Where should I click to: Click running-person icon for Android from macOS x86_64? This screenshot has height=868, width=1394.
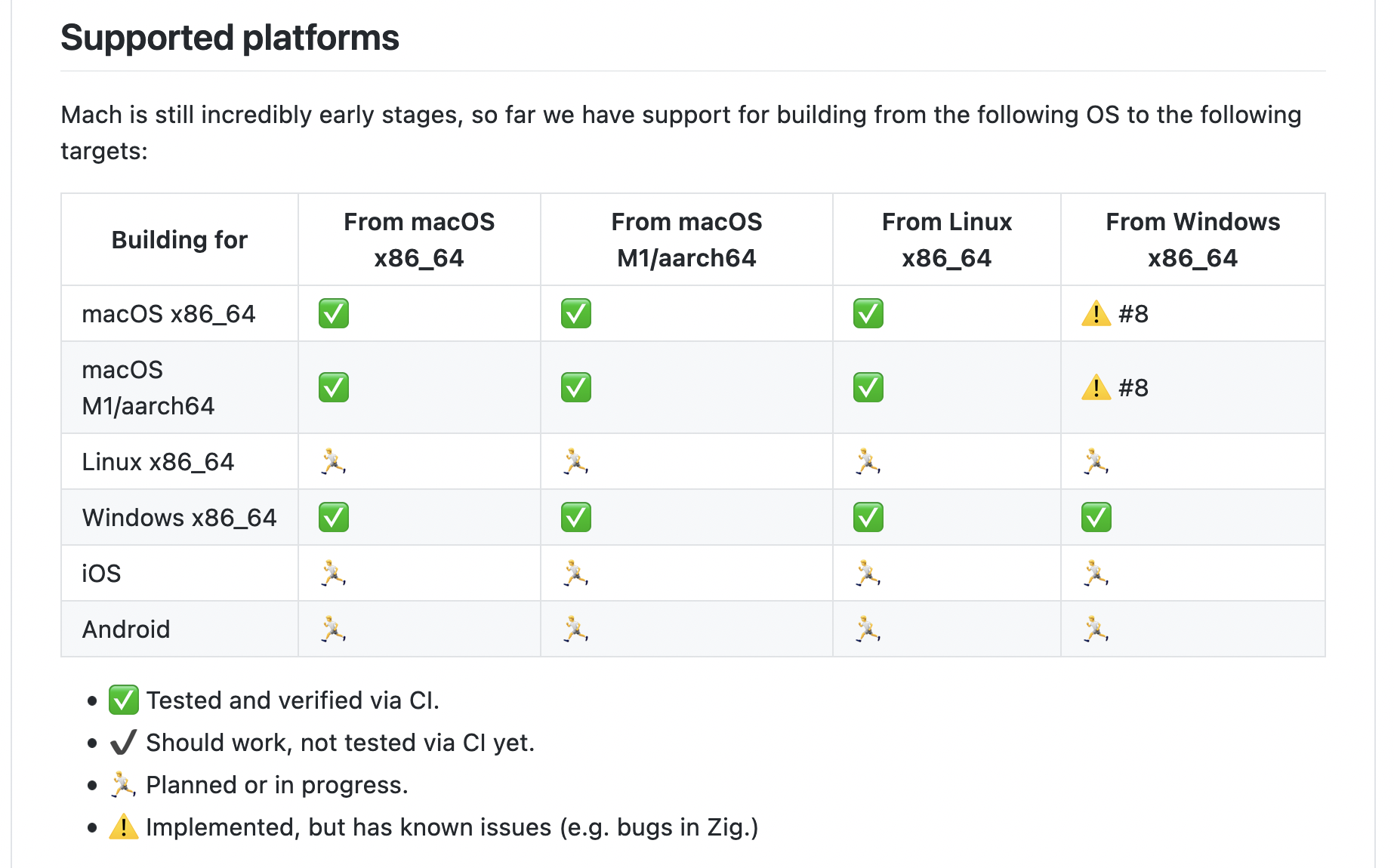point(334,629)
